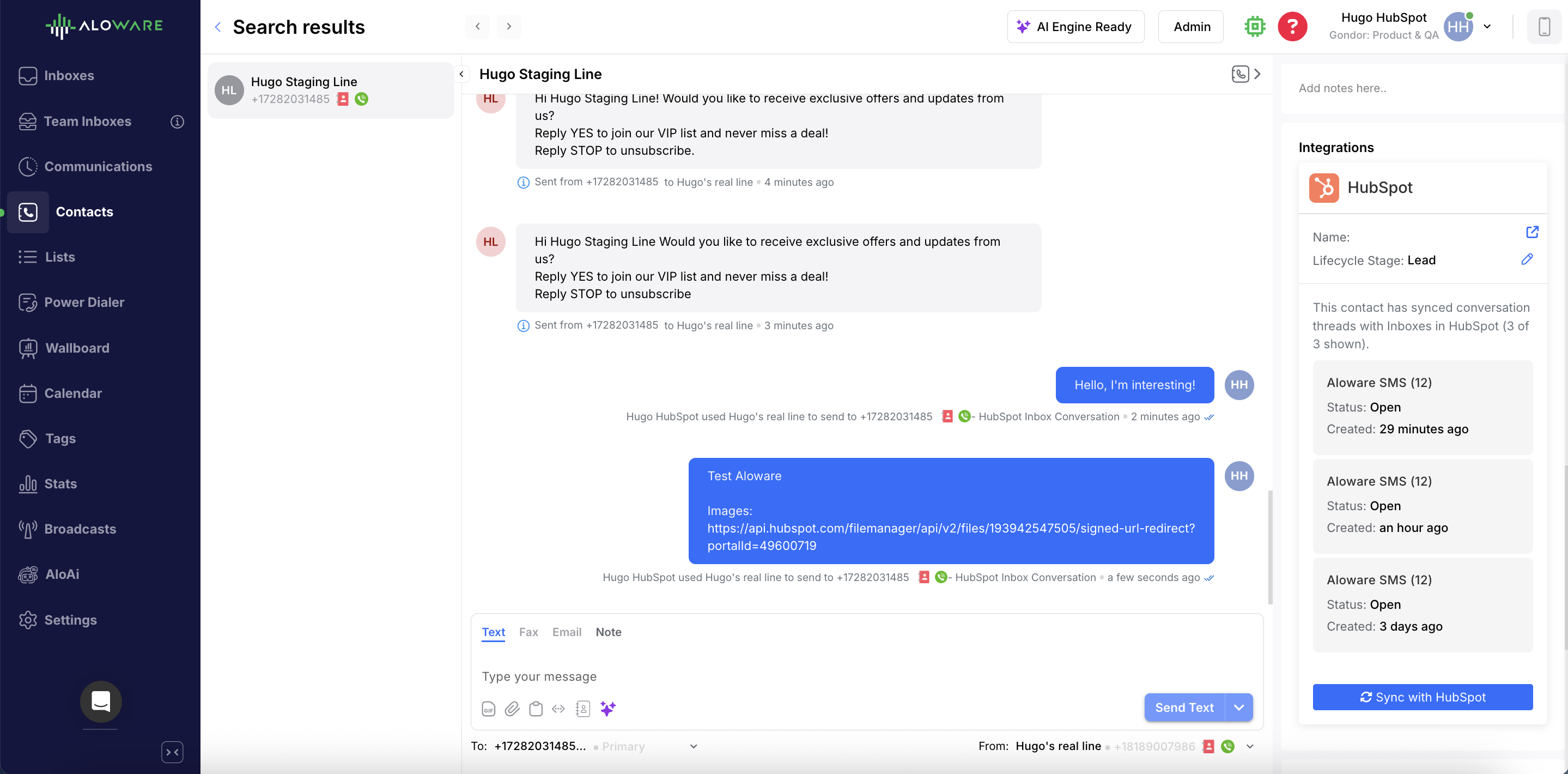Switch to Fax tab
Viewport: 1568px width, 774px height.
click(528, 632)
